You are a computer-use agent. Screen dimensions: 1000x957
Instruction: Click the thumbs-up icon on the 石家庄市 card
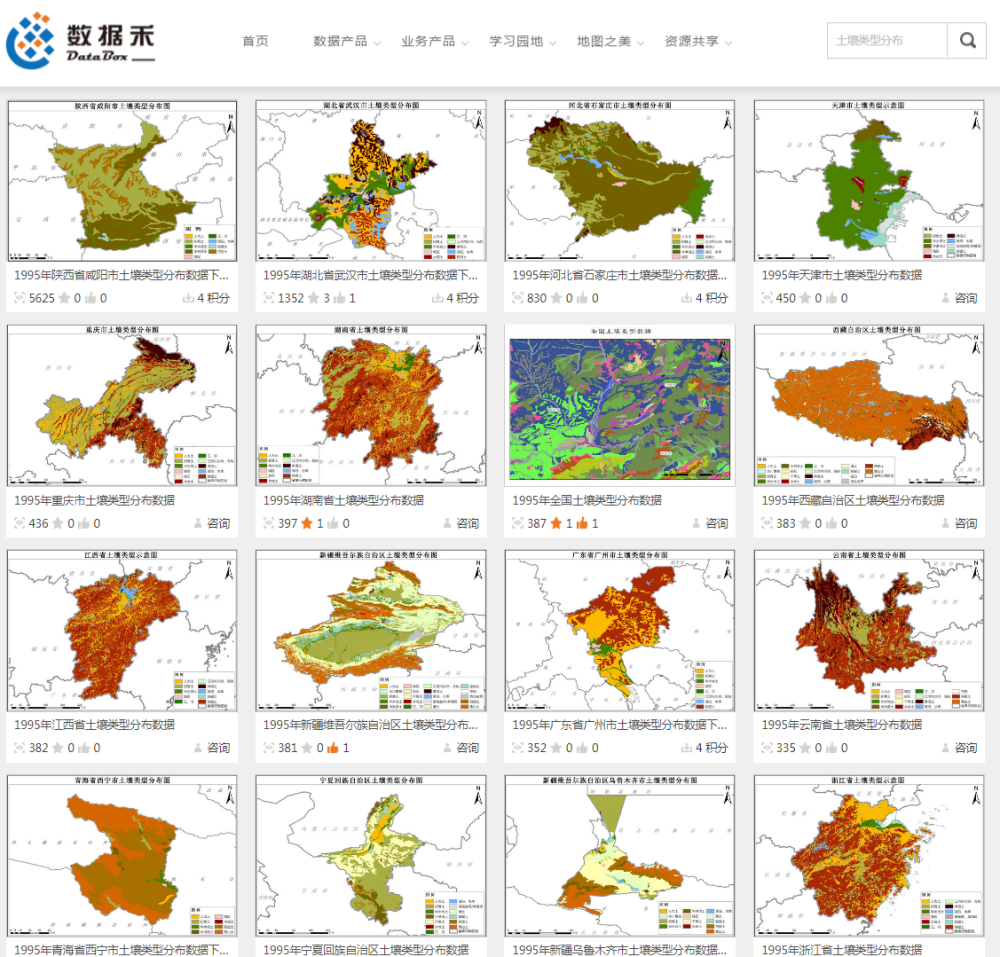(x=582, y=298)
